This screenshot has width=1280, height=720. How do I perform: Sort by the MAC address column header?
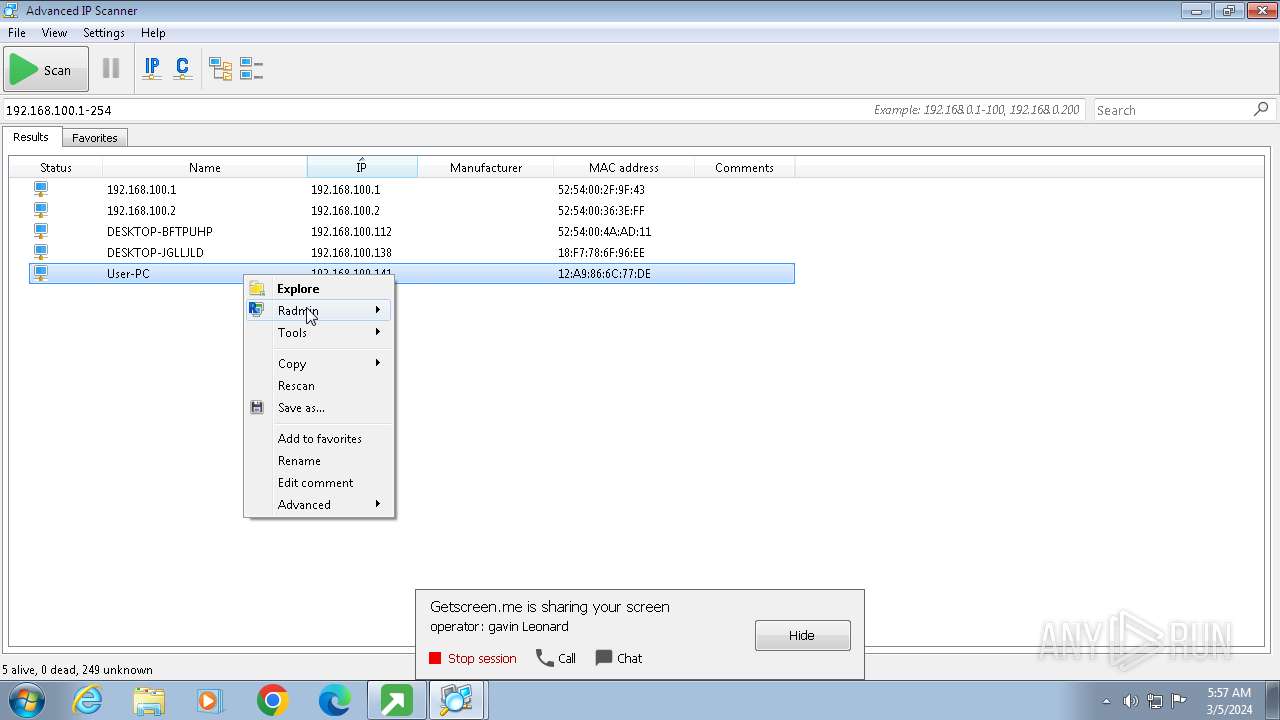tap(624, 167)
